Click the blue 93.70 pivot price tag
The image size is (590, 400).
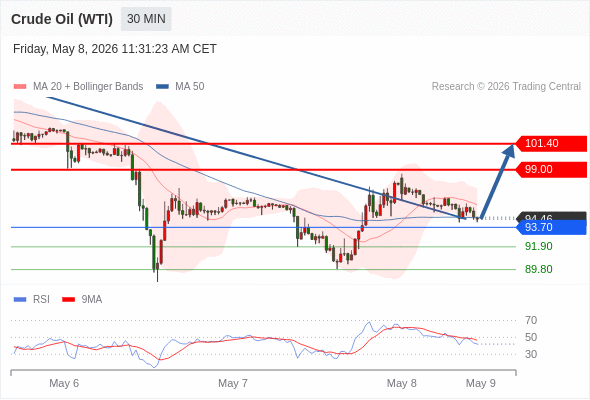point(551,227)
